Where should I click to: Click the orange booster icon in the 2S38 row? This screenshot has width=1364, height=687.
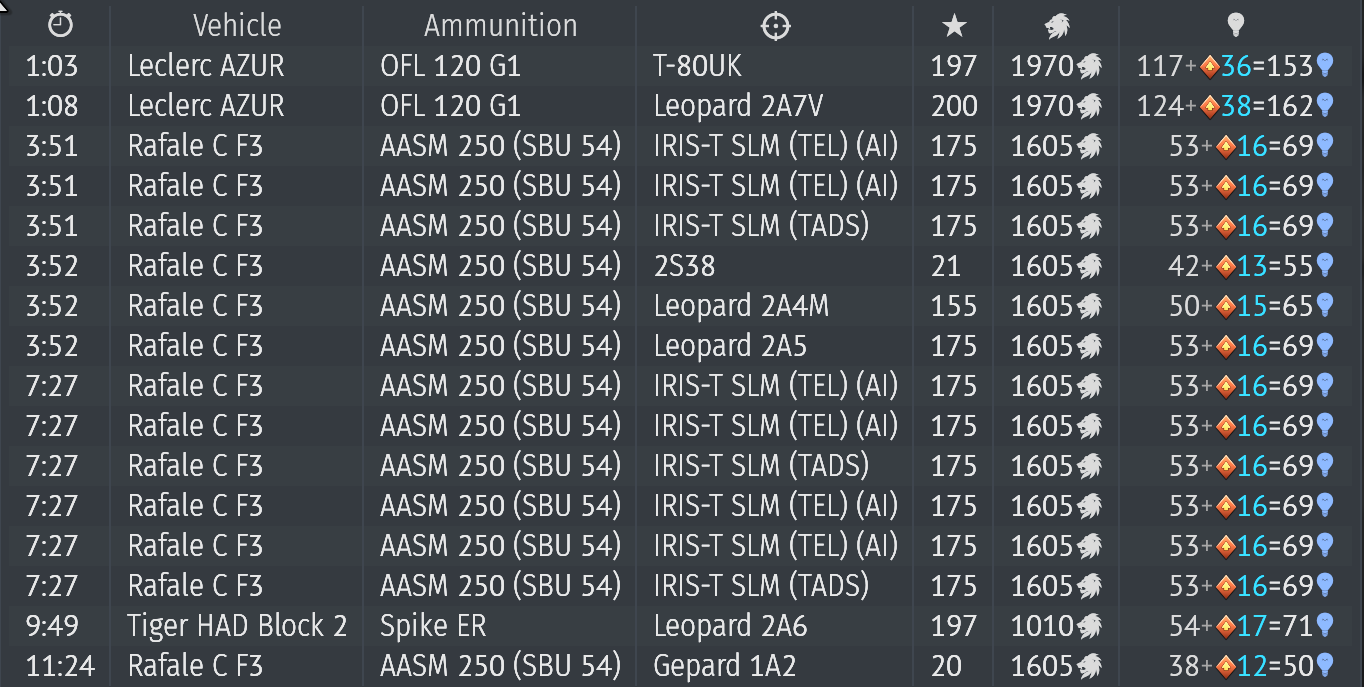tap(1225, 266)
